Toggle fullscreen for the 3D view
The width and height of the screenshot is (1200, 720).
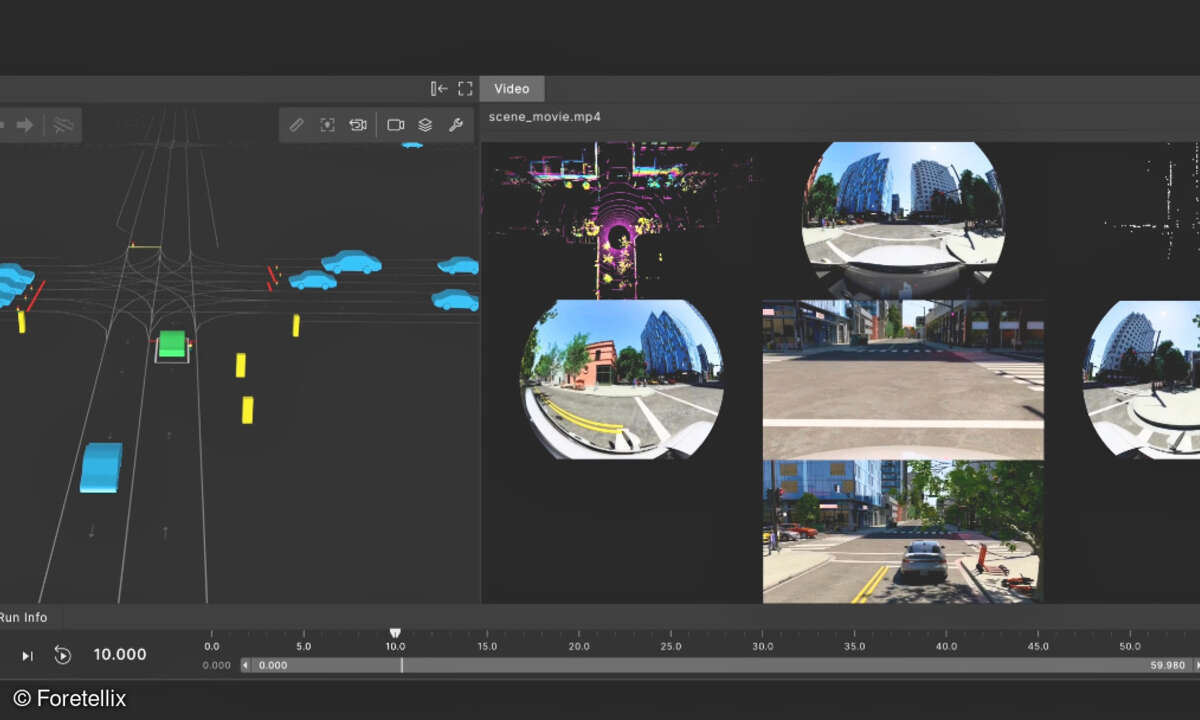tap(465, 89)
